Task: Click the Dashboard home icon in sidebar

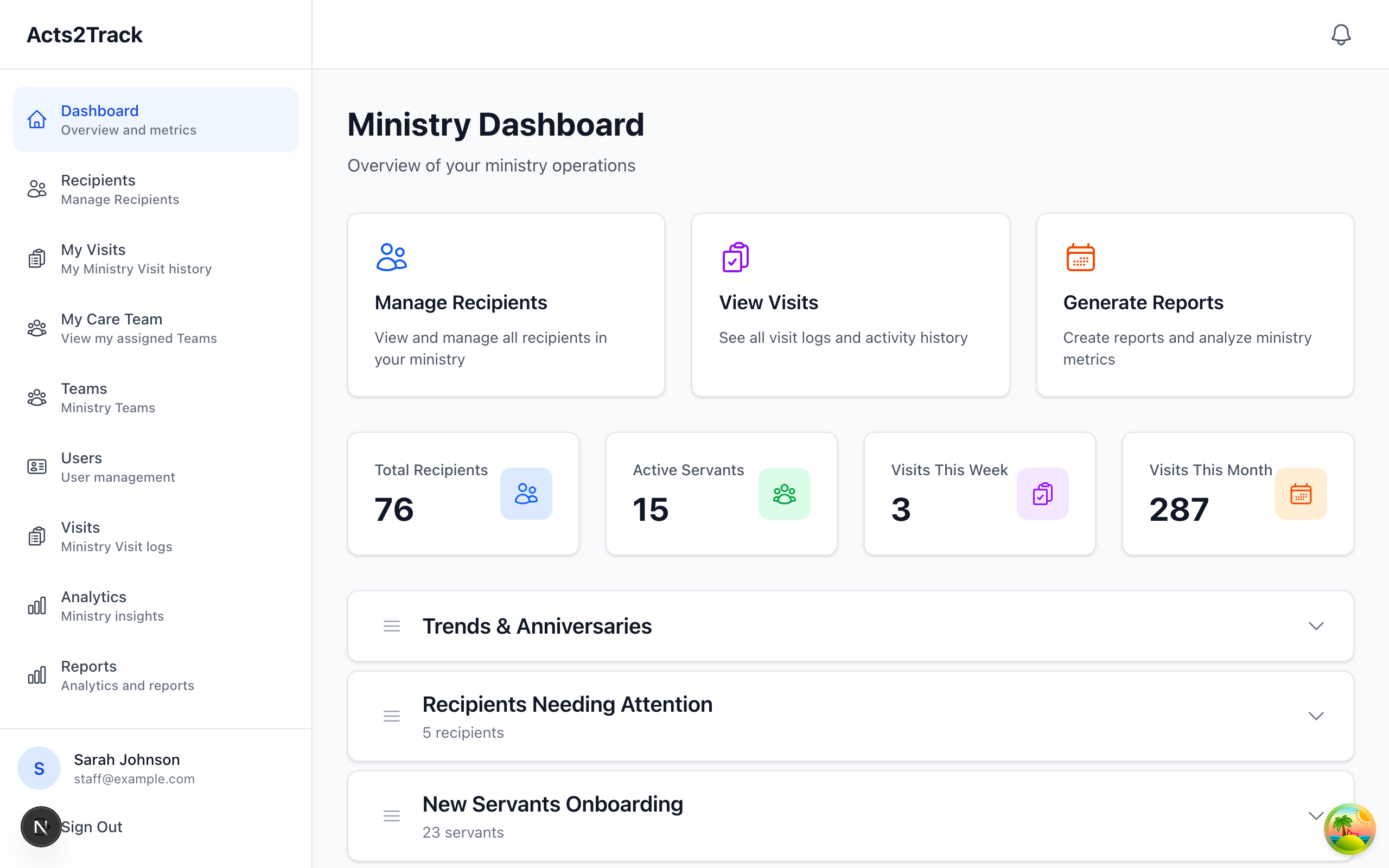Action: (37, 119)
